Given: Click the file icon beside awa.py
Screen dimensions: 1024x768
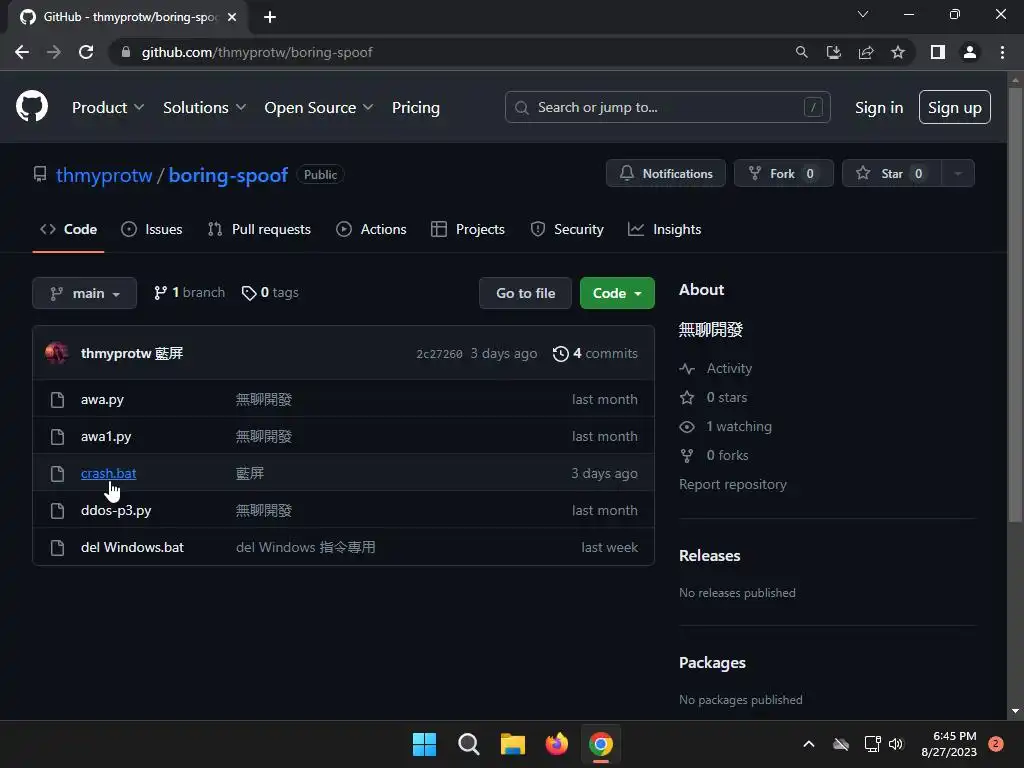Looking at the screenshot, I should pos(57,400).
